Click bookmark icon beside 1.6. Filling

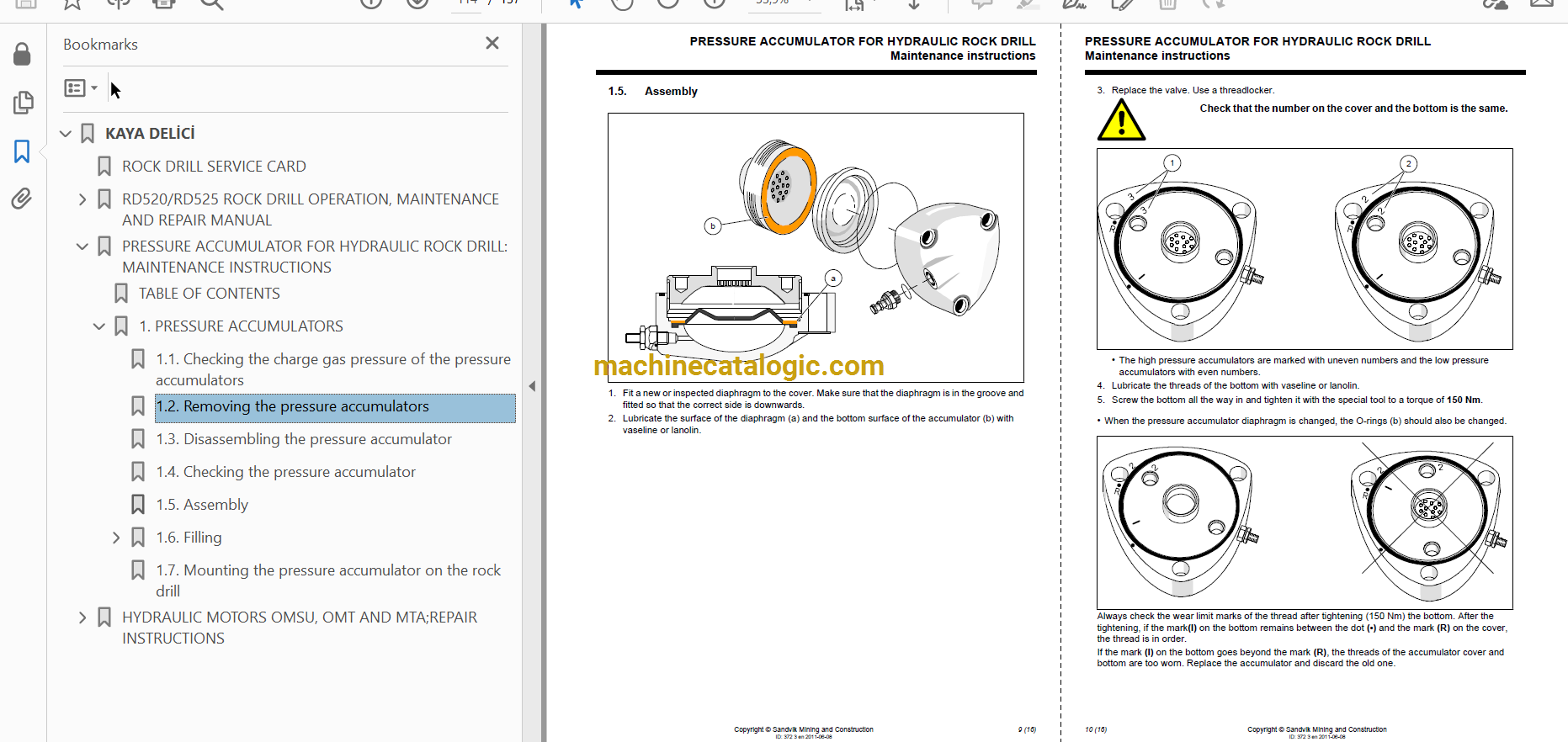pyautogui.click(x=138, y=538)
